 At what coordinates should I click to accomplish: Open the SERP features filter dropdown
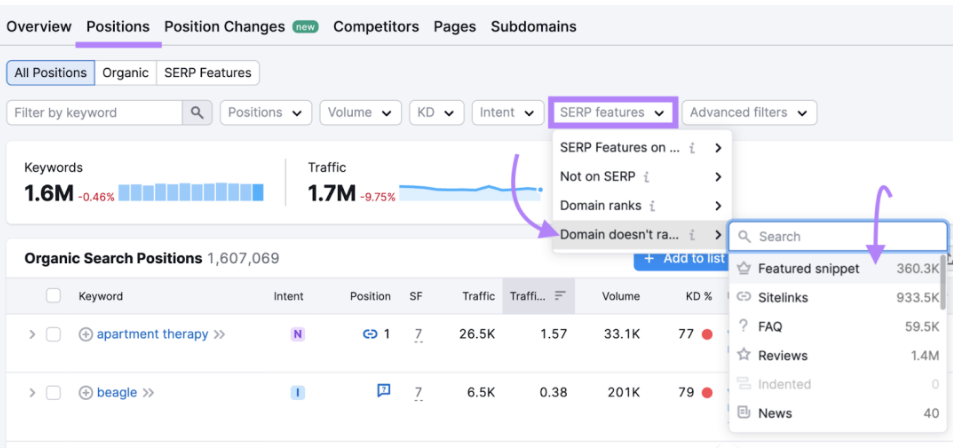pyautogui.click(x=613, y=113)
